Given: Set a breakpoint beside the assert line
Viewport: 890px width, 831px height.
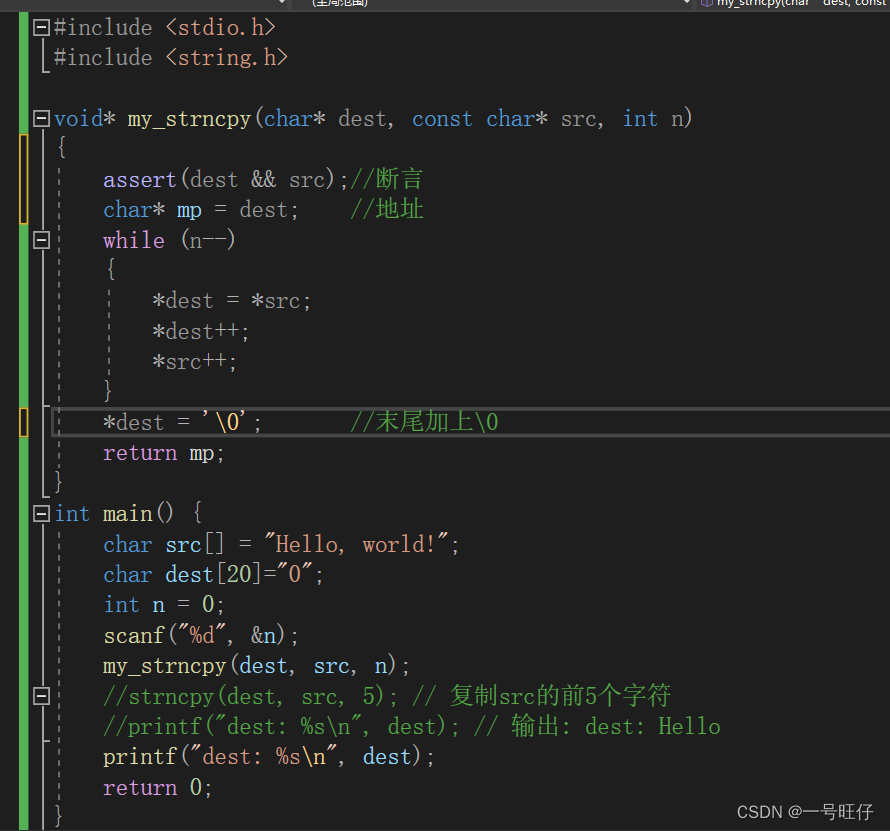Looking at the screenshot, I should (10, 179).
